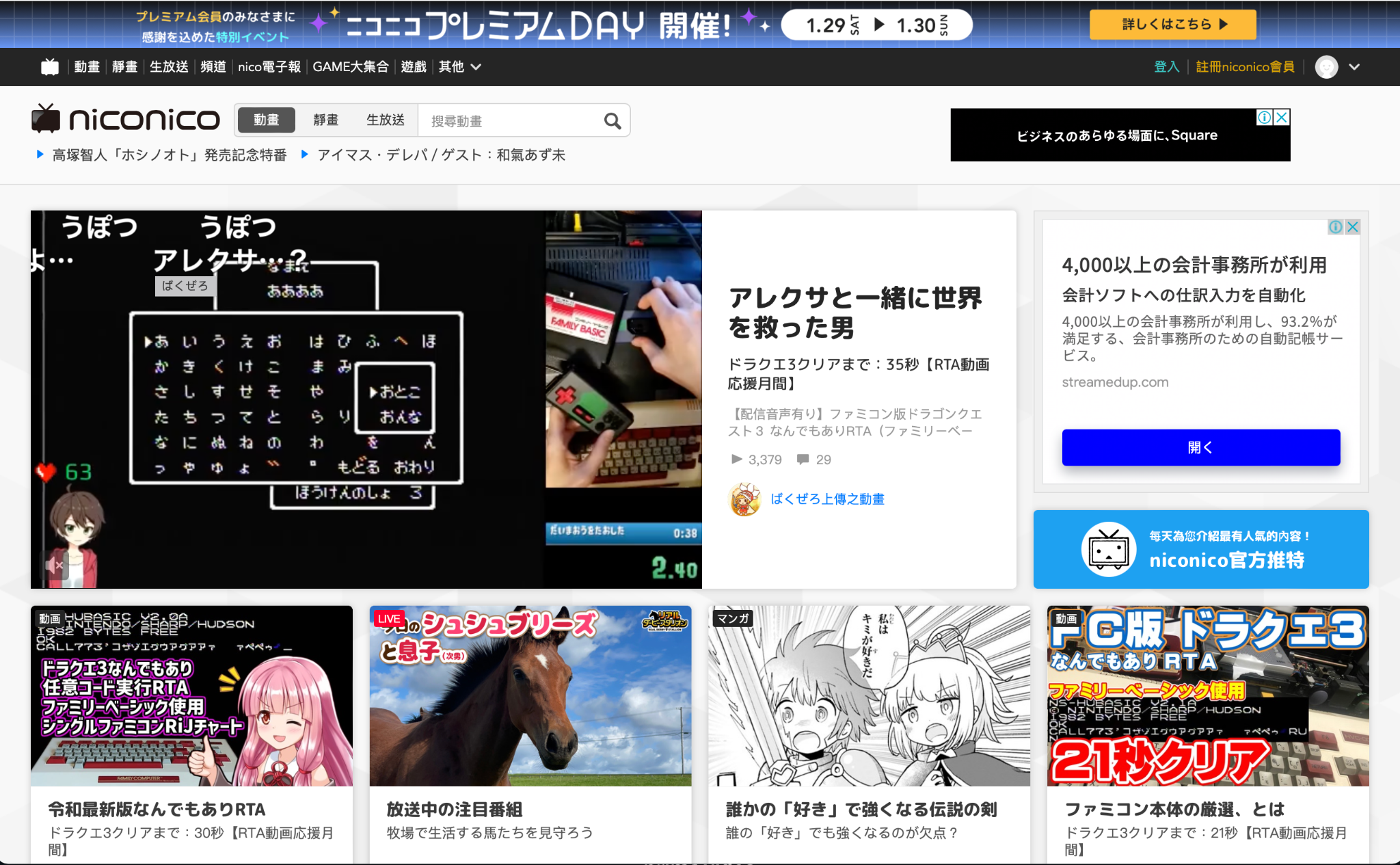The width and height of the screenshot is (1400, 865).
Task: Select the 生放送 search mode
Action: [385, 120]
